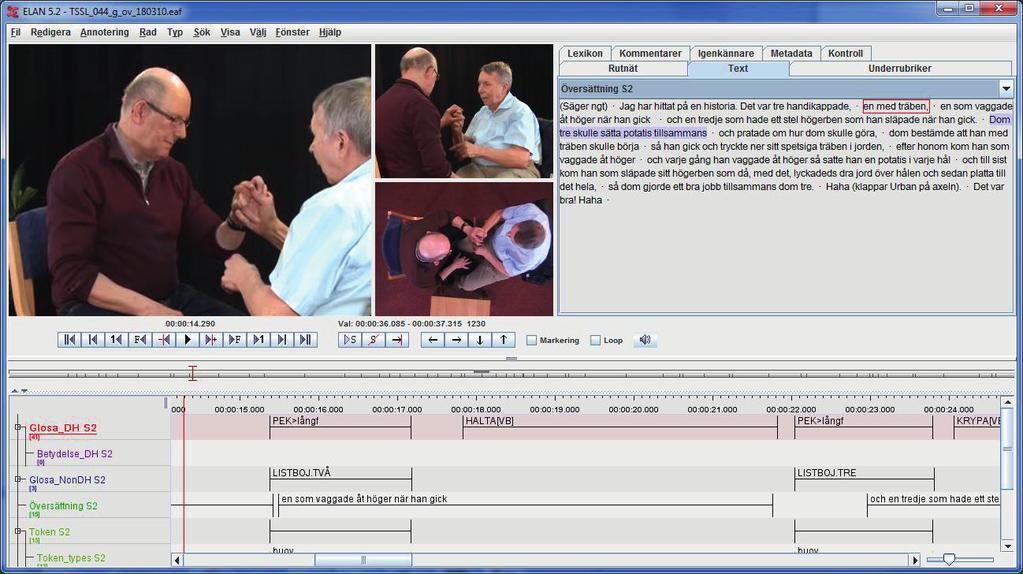Select the Text tab
The width and height of the screenshot is (1023, 574).
coord(738,68)
